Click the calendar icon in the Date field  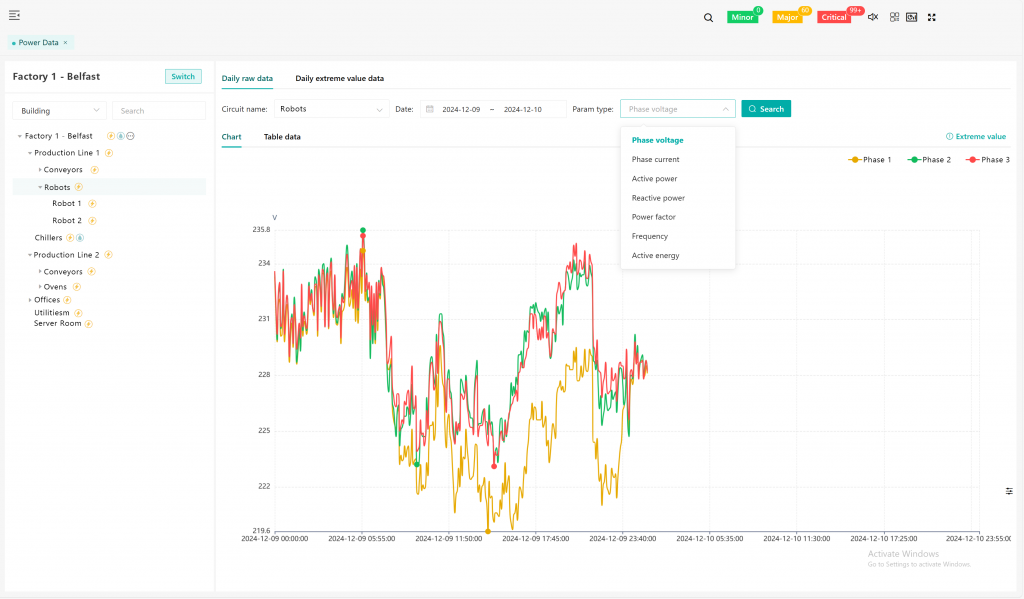point(430,109)
